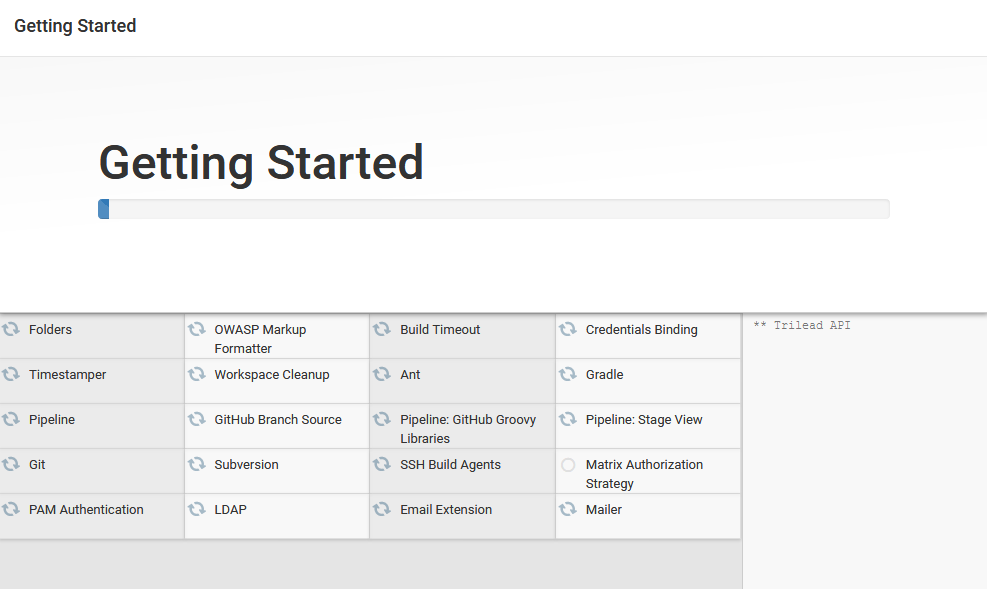Click the Timestamper installation spinner icon

tap(10, 373)
